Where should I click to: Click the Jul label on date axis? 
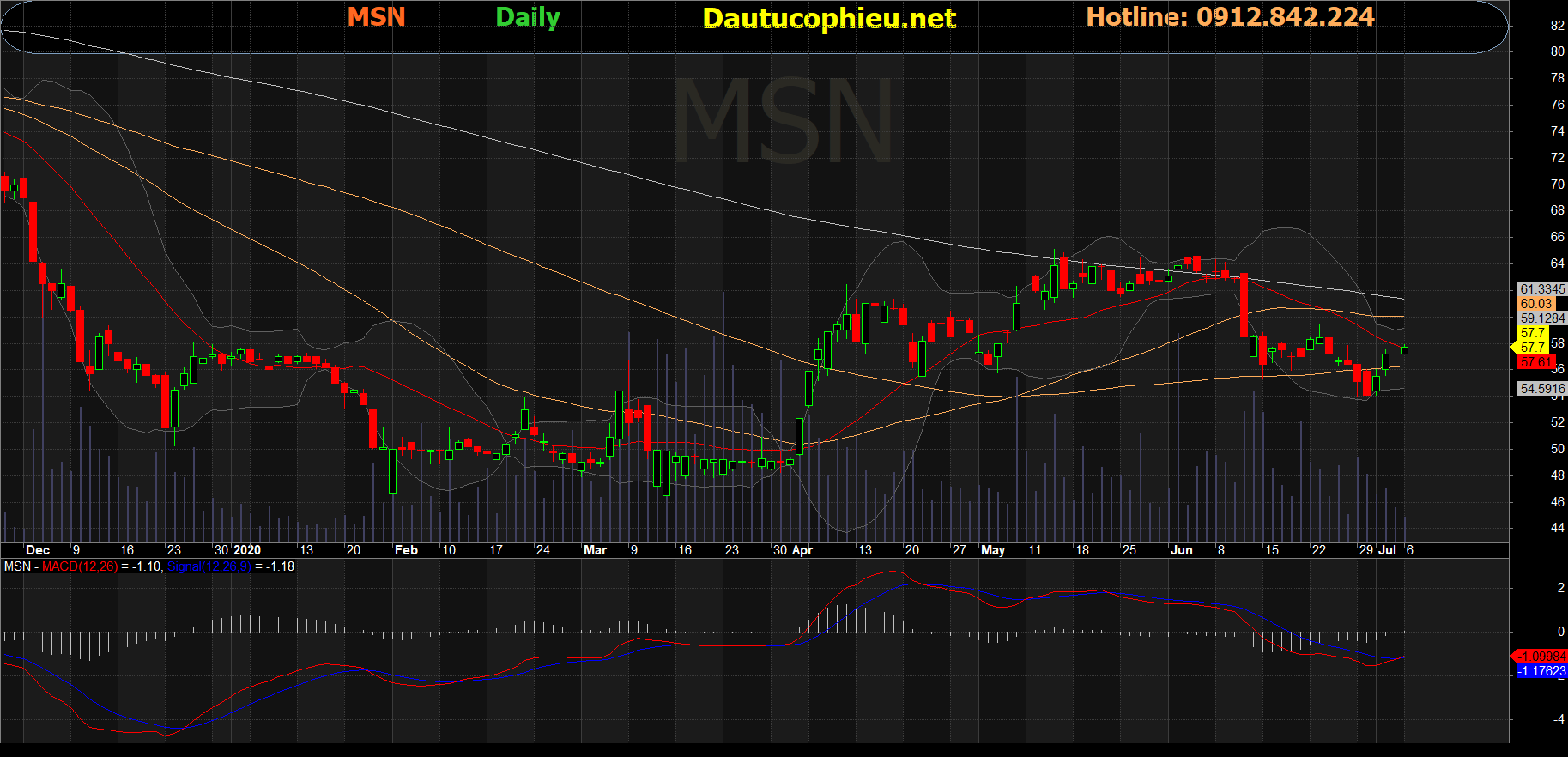pos(1387,550)
